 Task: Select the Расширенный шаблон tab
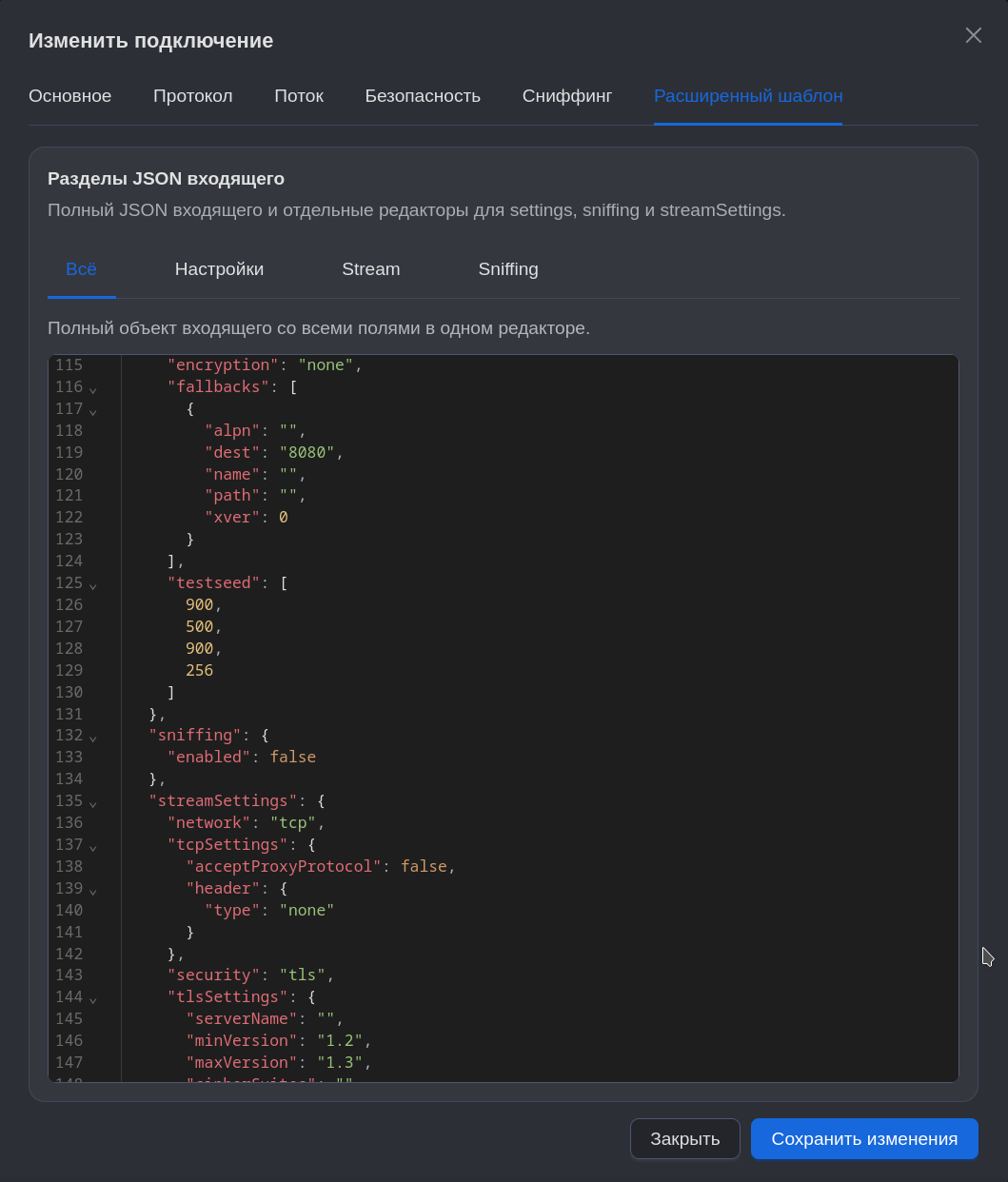[748, 96]
